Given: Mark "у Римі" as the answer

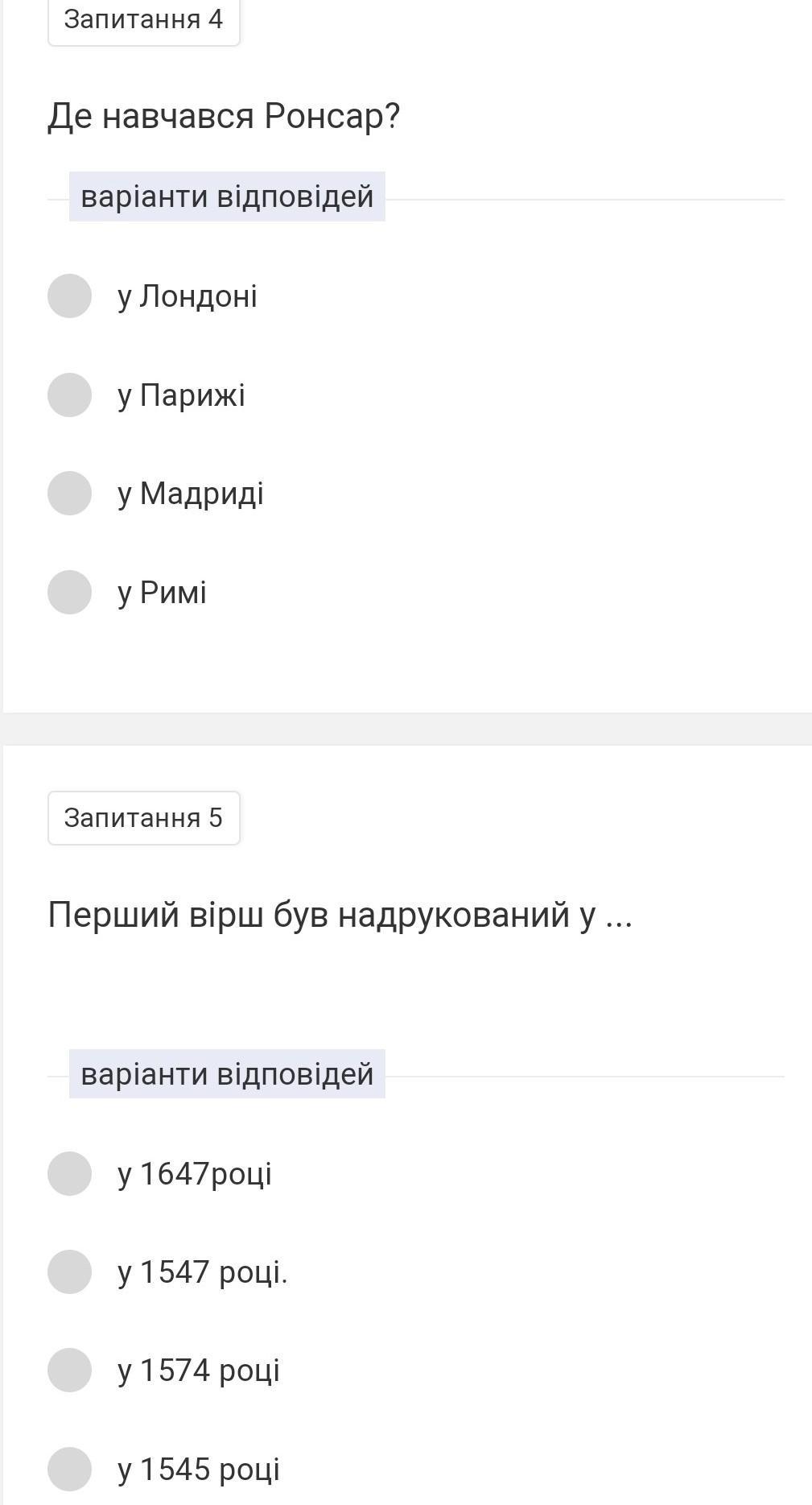Looking at the screenshot, I should [x=69, y=592].
